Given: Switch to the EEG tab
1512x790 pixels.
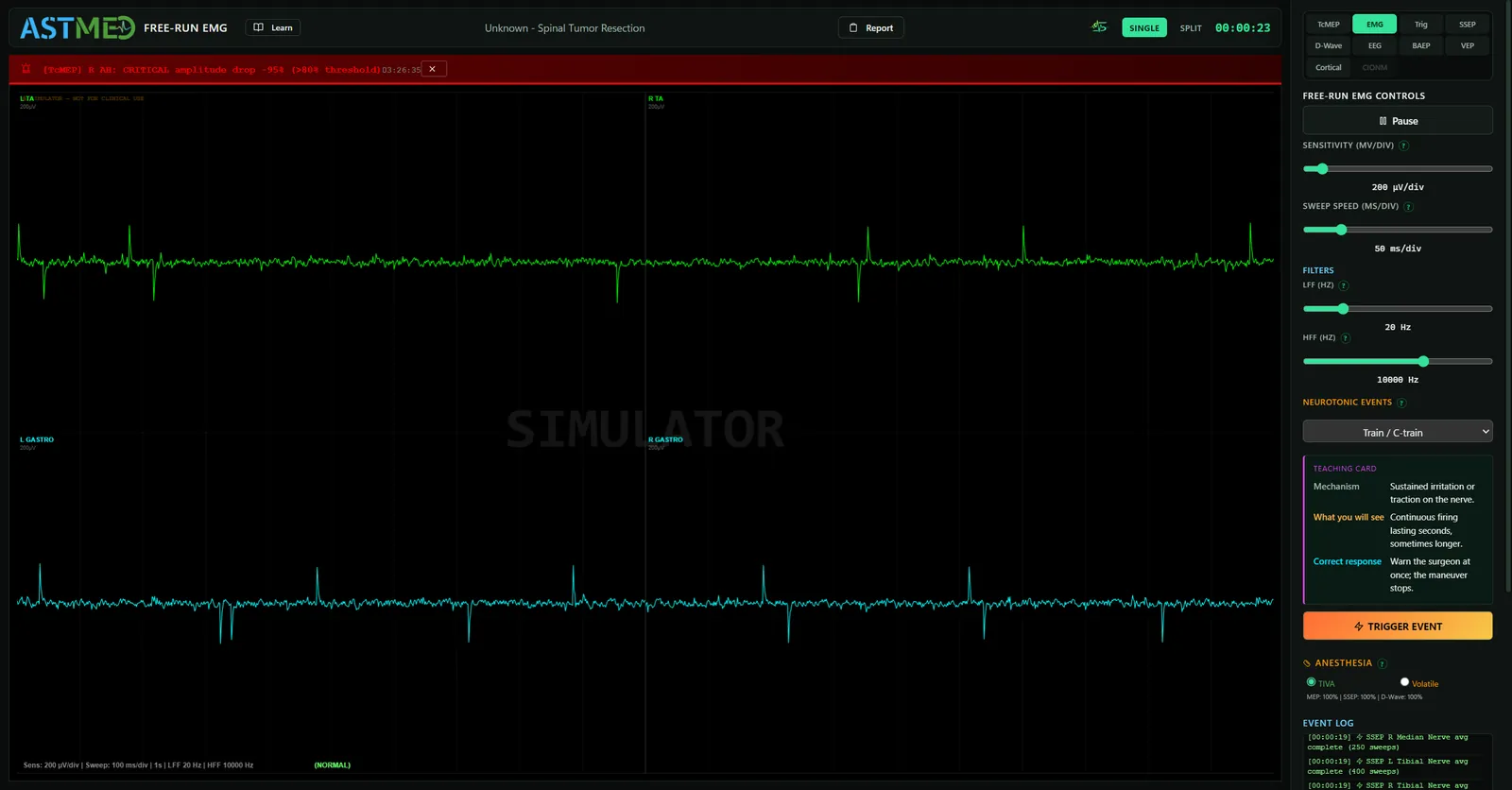Looking at the screenshot, I should 1375,45.
